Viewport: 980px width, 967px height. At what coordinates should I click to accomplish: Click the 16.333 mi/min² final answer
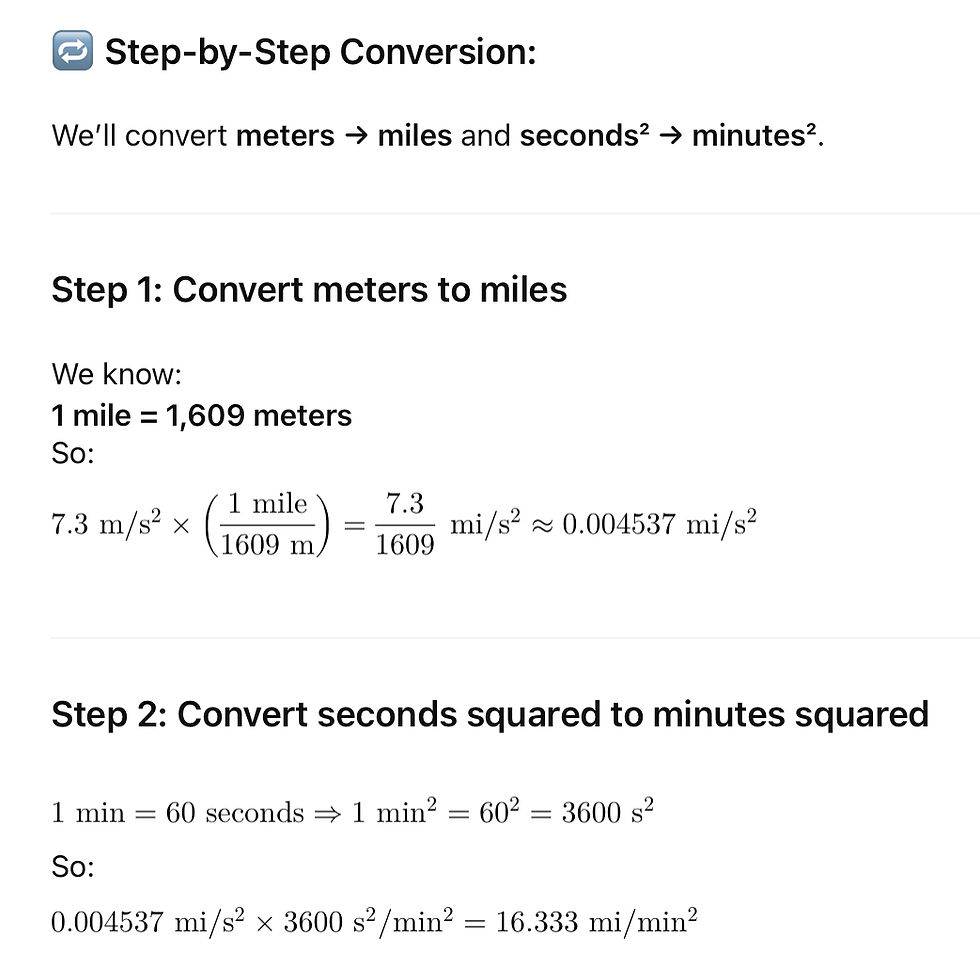point(596,921)
